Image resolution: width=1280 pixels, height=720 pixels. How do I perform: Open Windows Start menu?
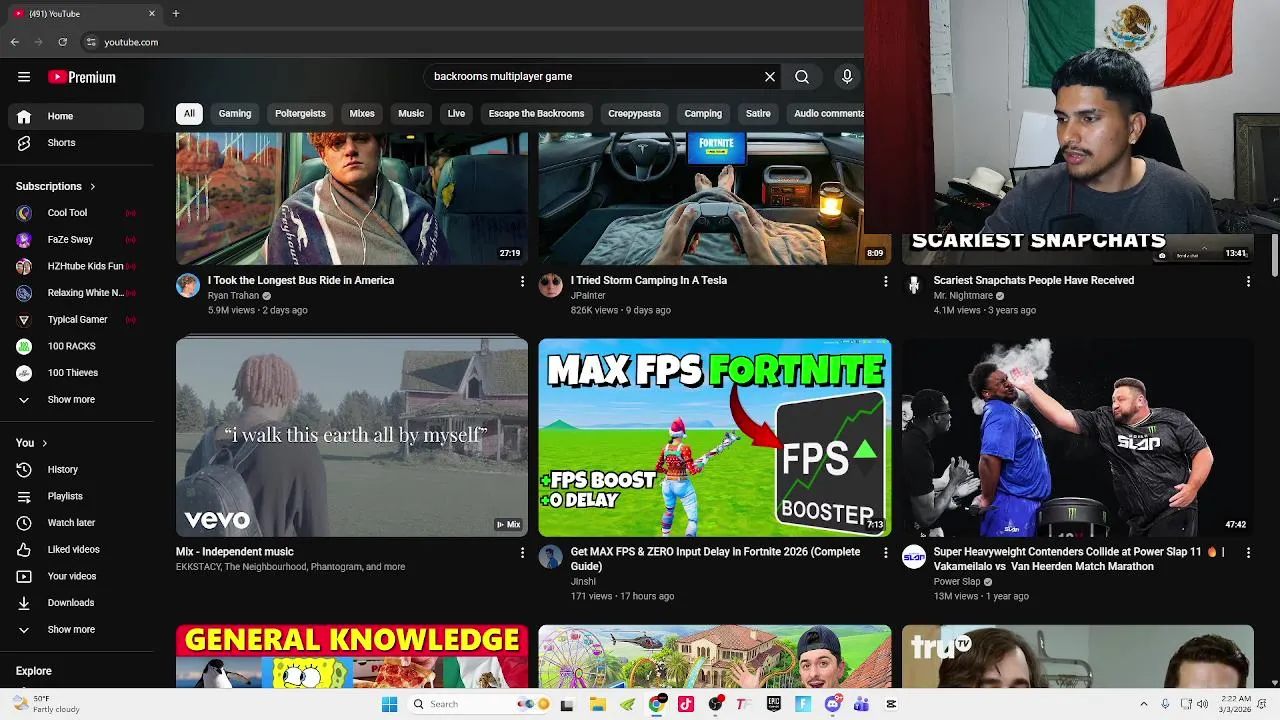coord(389,704)
